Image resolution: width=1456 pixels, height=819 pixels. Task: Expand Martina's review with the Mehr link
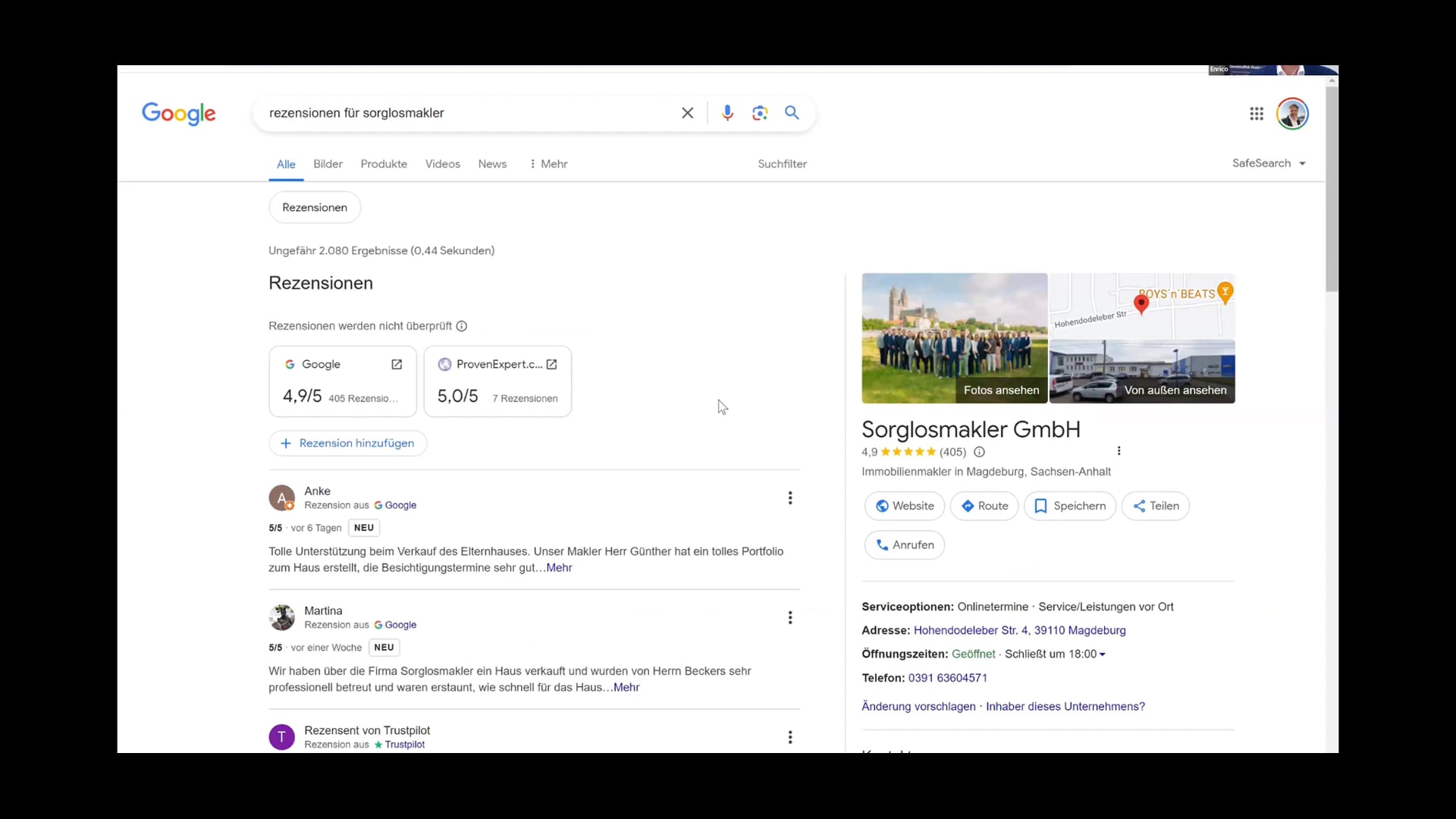point(626,688)
